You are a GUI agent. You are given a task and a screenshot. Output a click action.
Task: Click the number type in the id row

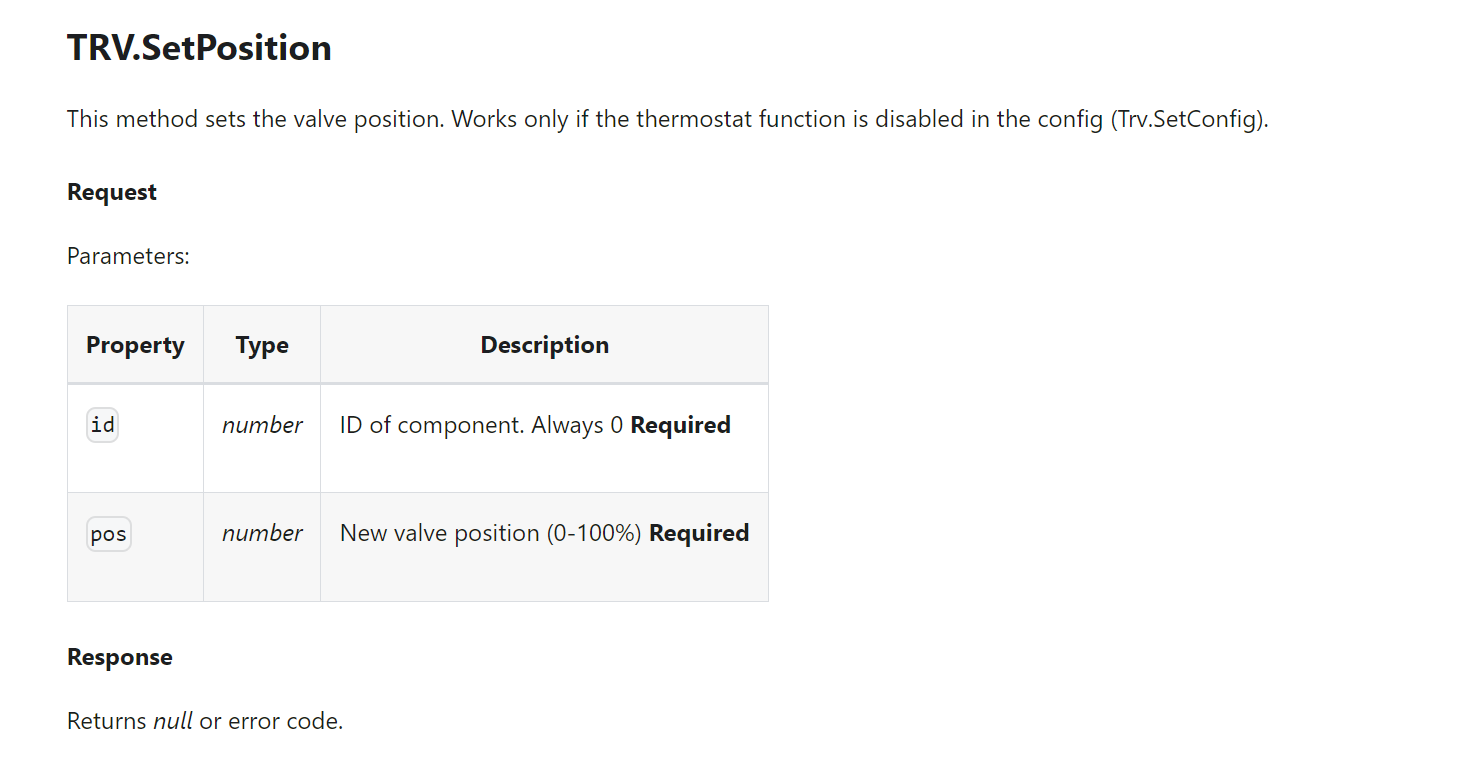[262, 425]
